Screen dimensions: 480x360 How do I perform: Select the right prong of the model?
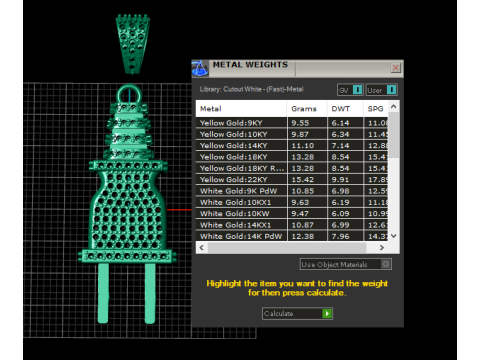tap(150, 293)
